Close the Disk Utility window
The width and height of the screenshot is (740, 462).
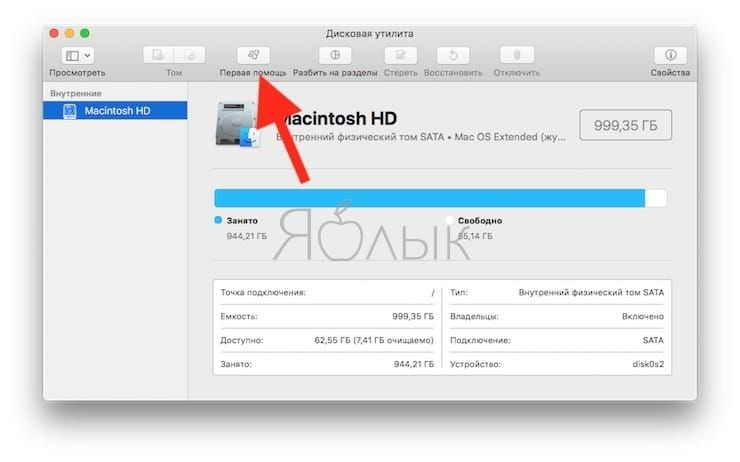54,33
